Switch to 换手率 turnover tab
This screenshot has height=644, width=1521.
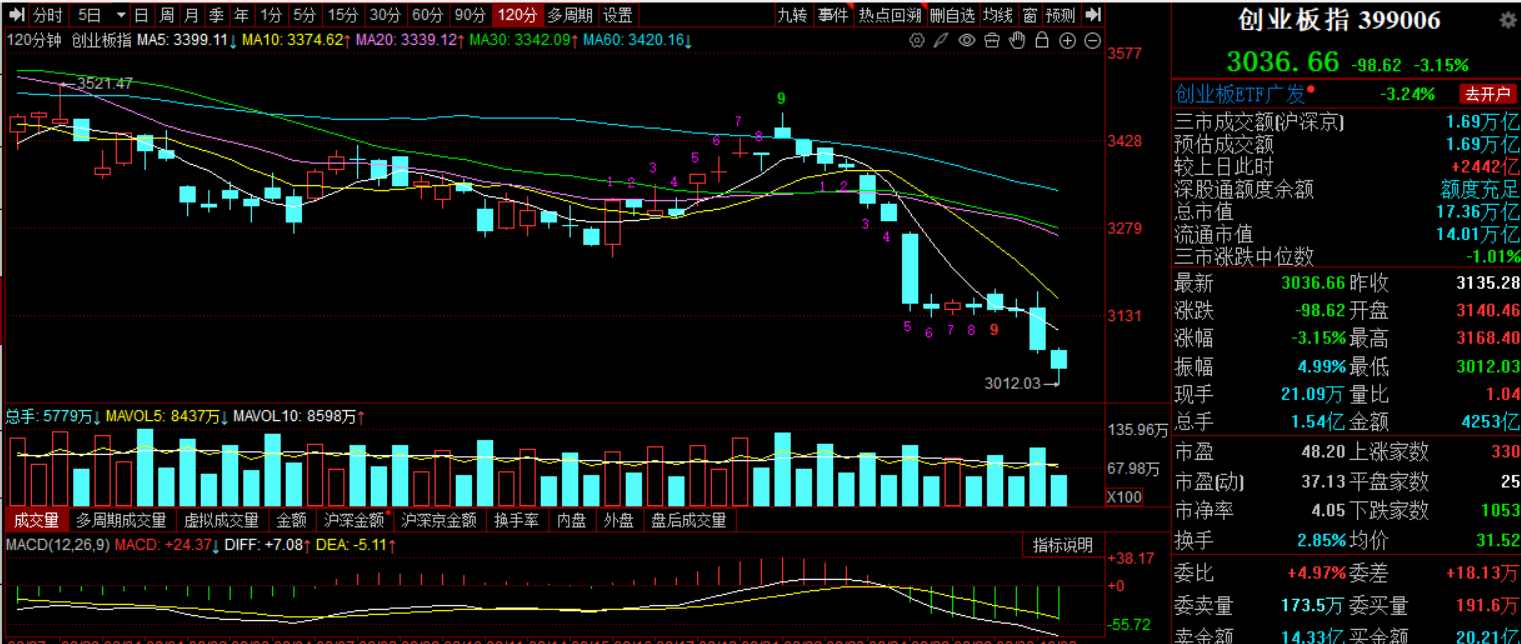pos(519,520)
